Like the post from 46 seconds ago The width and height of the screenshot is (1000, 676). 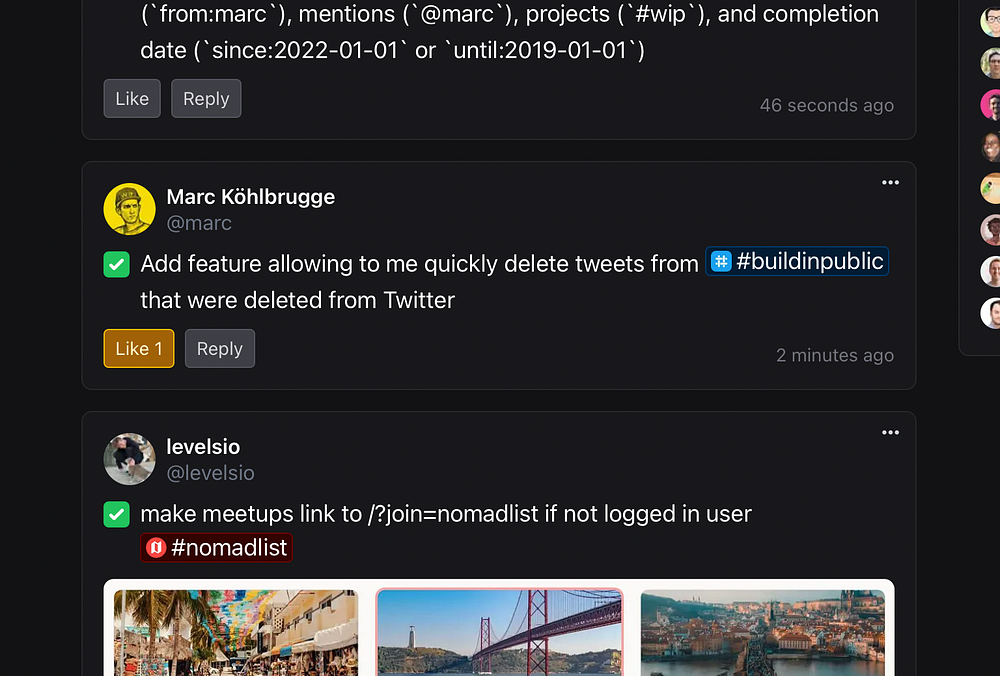tap(132, 99)
